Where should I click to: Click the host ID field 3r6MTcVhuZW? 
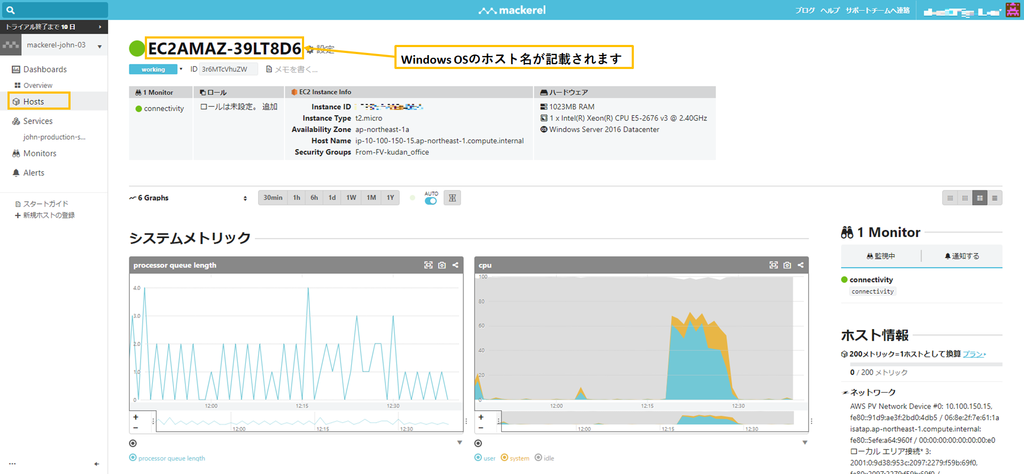pyautogui.click(x=228, y=69)
